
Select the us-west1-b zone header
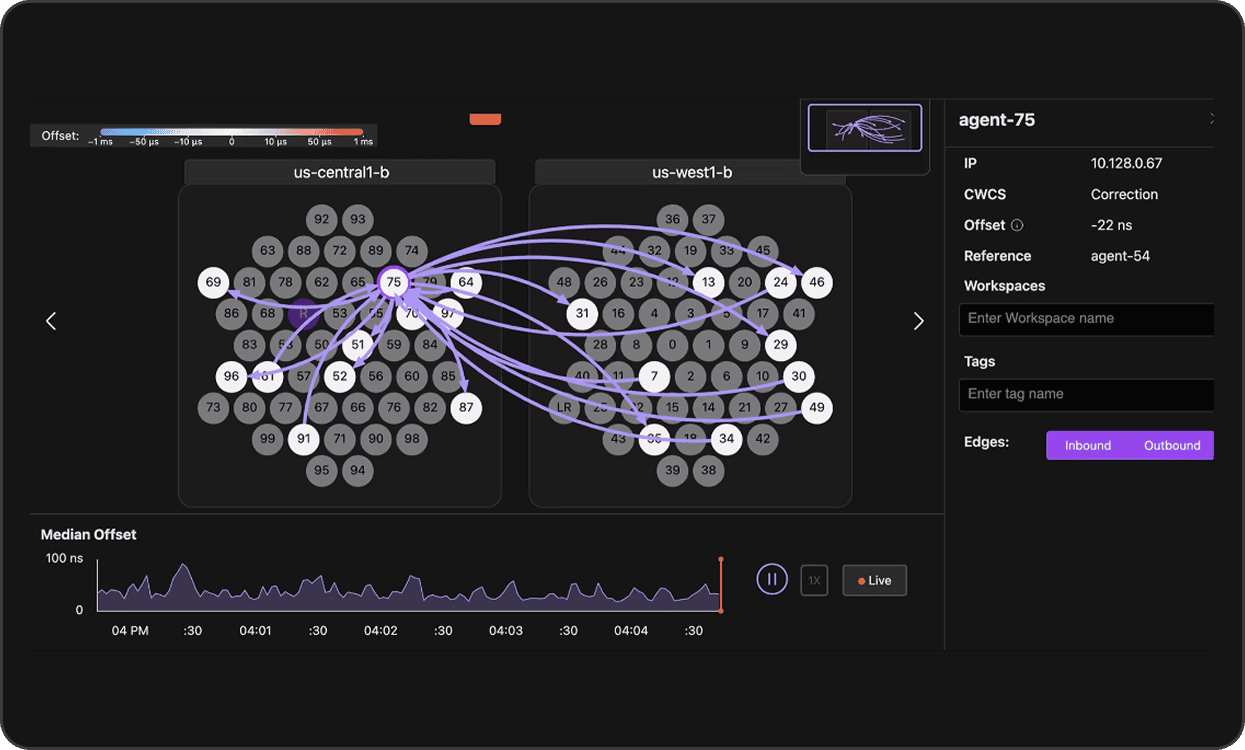click(x=691, y=172)
